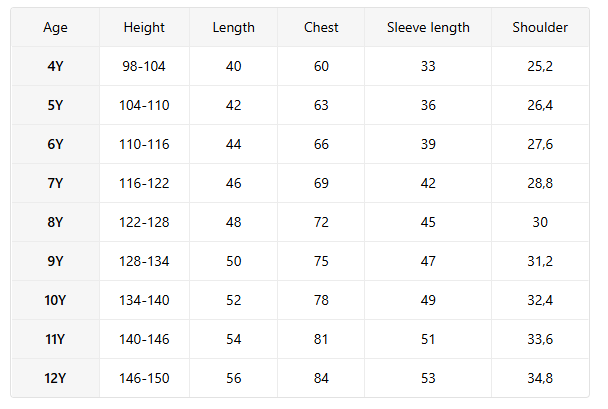The height and width of the screenshot is (409, 608).
Task: Click shoulder value 25,2
Action: tap(540, 66)
